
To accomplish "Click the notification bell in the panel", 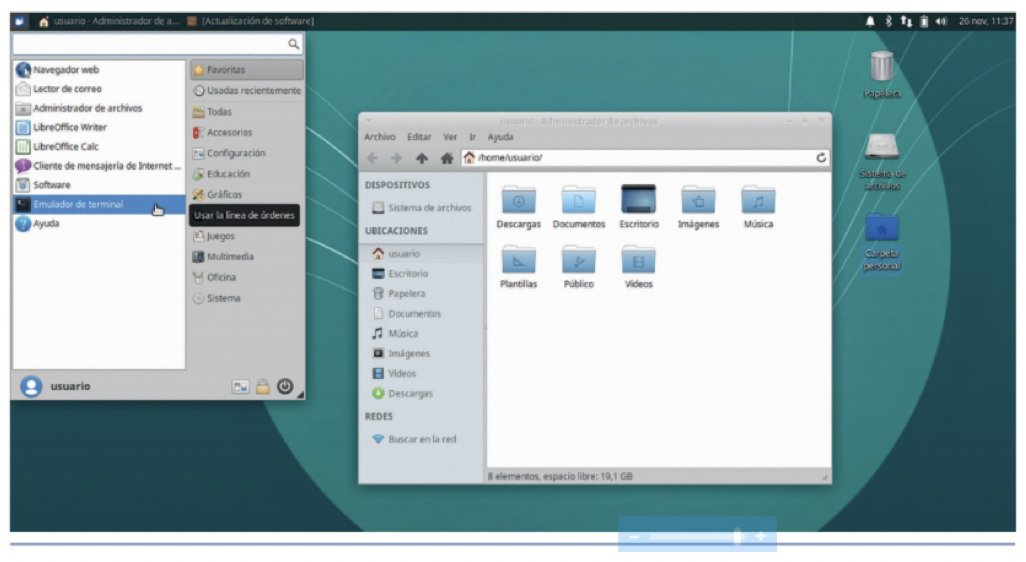I will 870,21.
